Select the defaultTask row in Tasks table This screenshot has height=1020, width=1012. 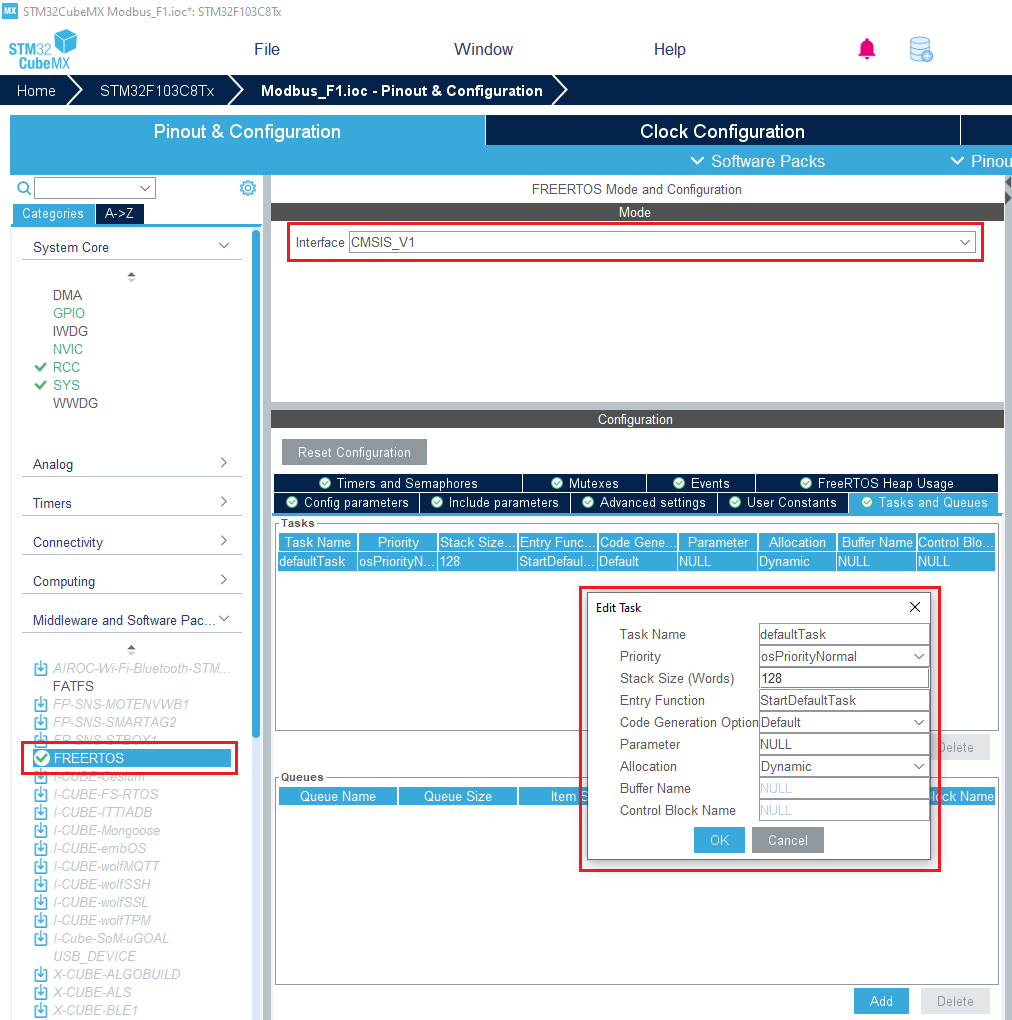pyautogui.click(x=637, y=561)
